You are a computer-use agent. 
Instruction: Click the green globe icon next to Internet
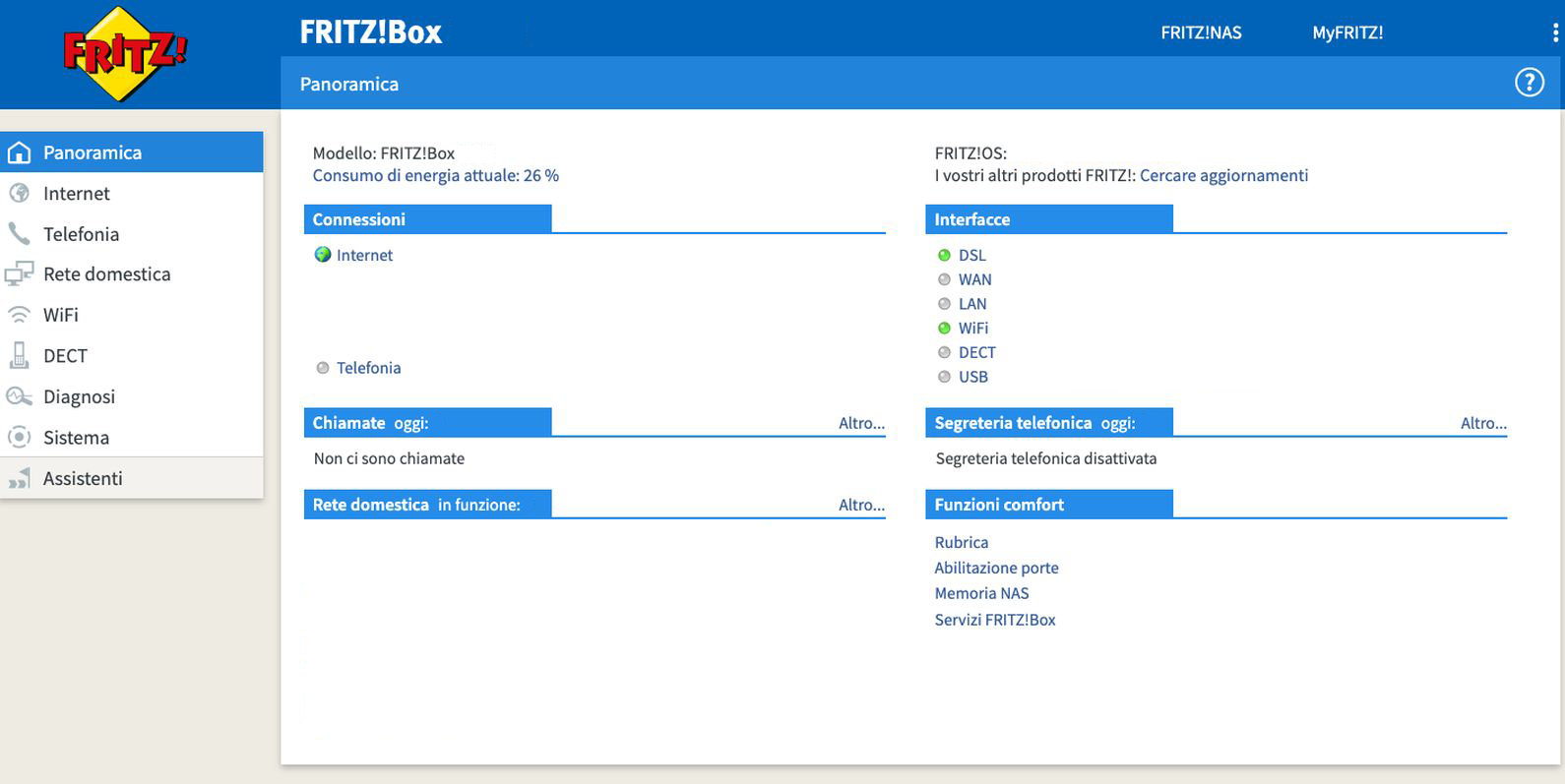pos(323,255)
